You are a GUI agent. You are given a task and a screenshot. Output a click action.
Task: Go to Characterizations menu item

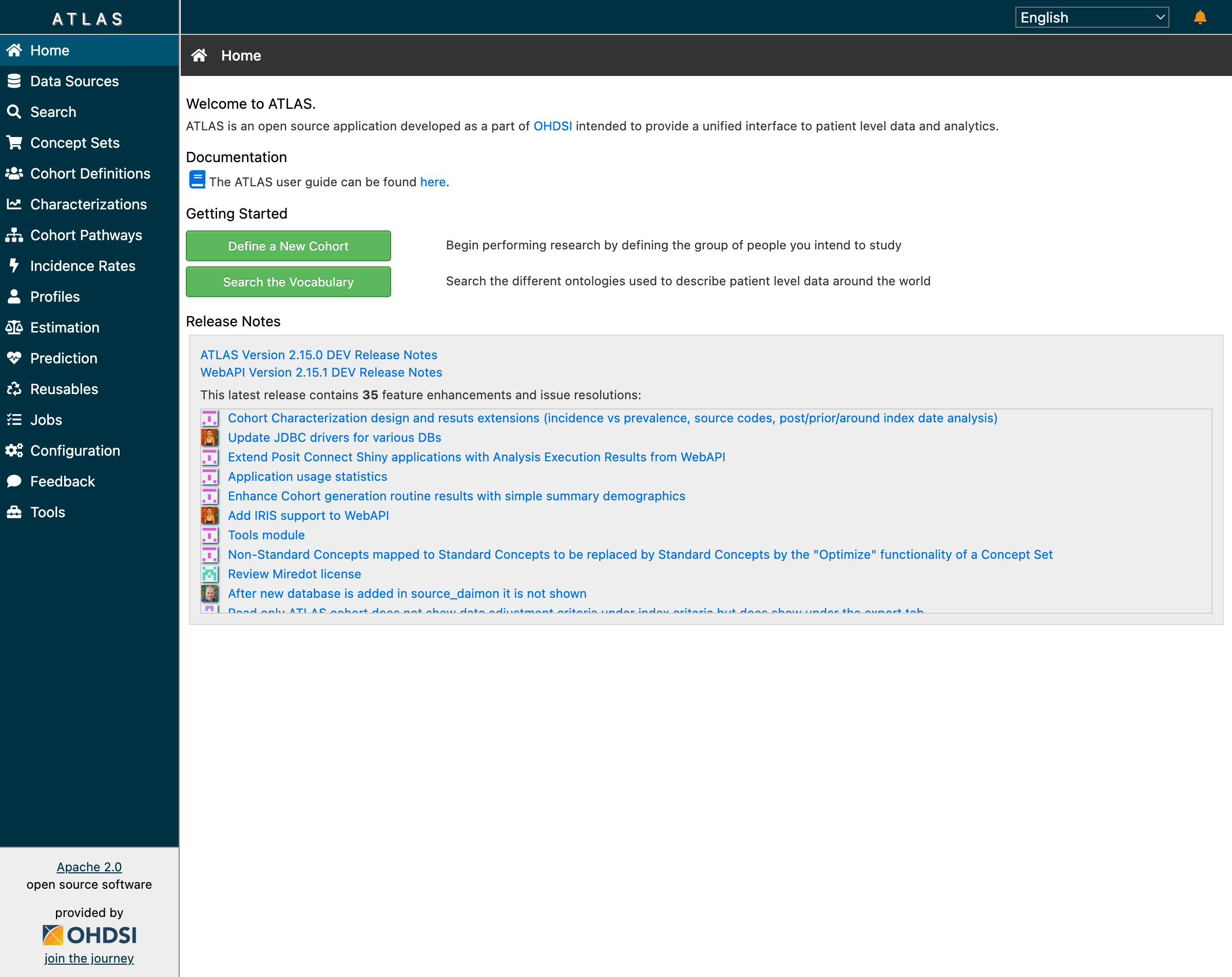(88, 205)
